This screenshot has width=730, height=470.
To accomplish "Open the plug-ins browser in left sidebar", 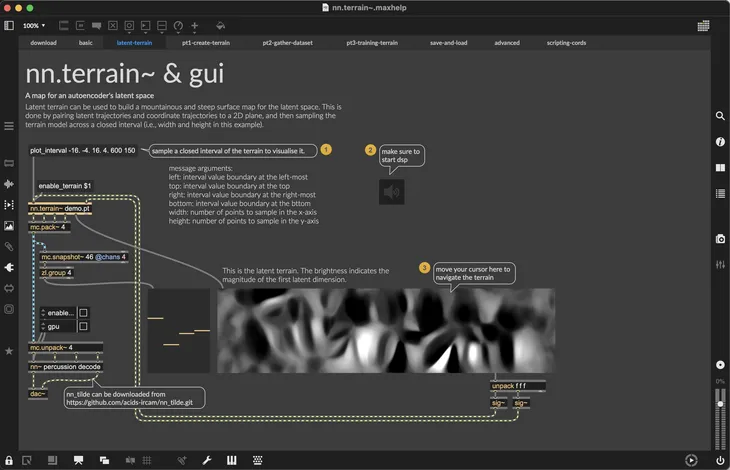I will pyautogui.click(x=9, y=268).
